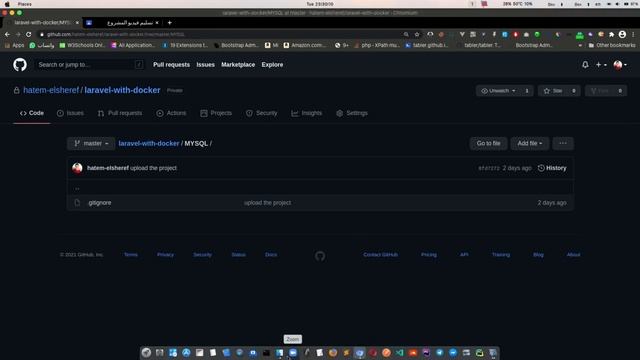Click the gitignore file icon
Image resolution: width=640 pixels, height=360 pixels.
pyautogui.click(x=77, y=202)
